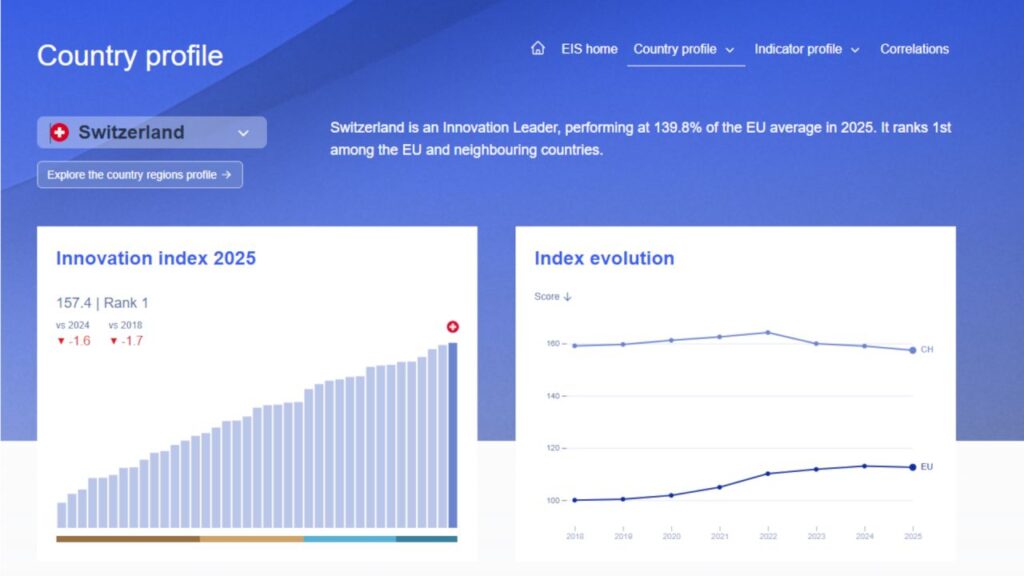Open the Correlations page
This screenshot has width=1024, height=576.
(914, 48)
